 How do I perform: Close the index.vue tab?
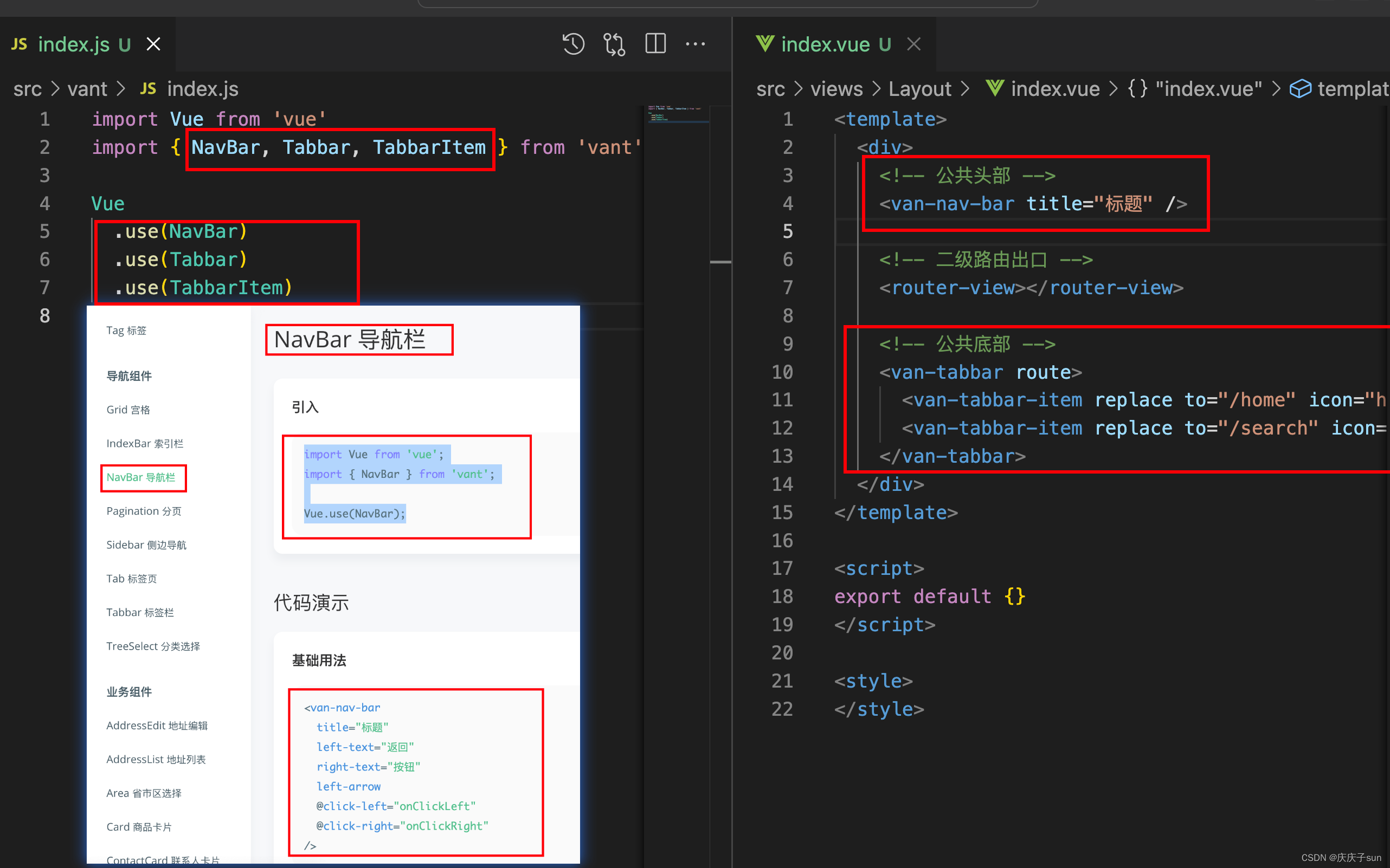click(x=914, y=44)
